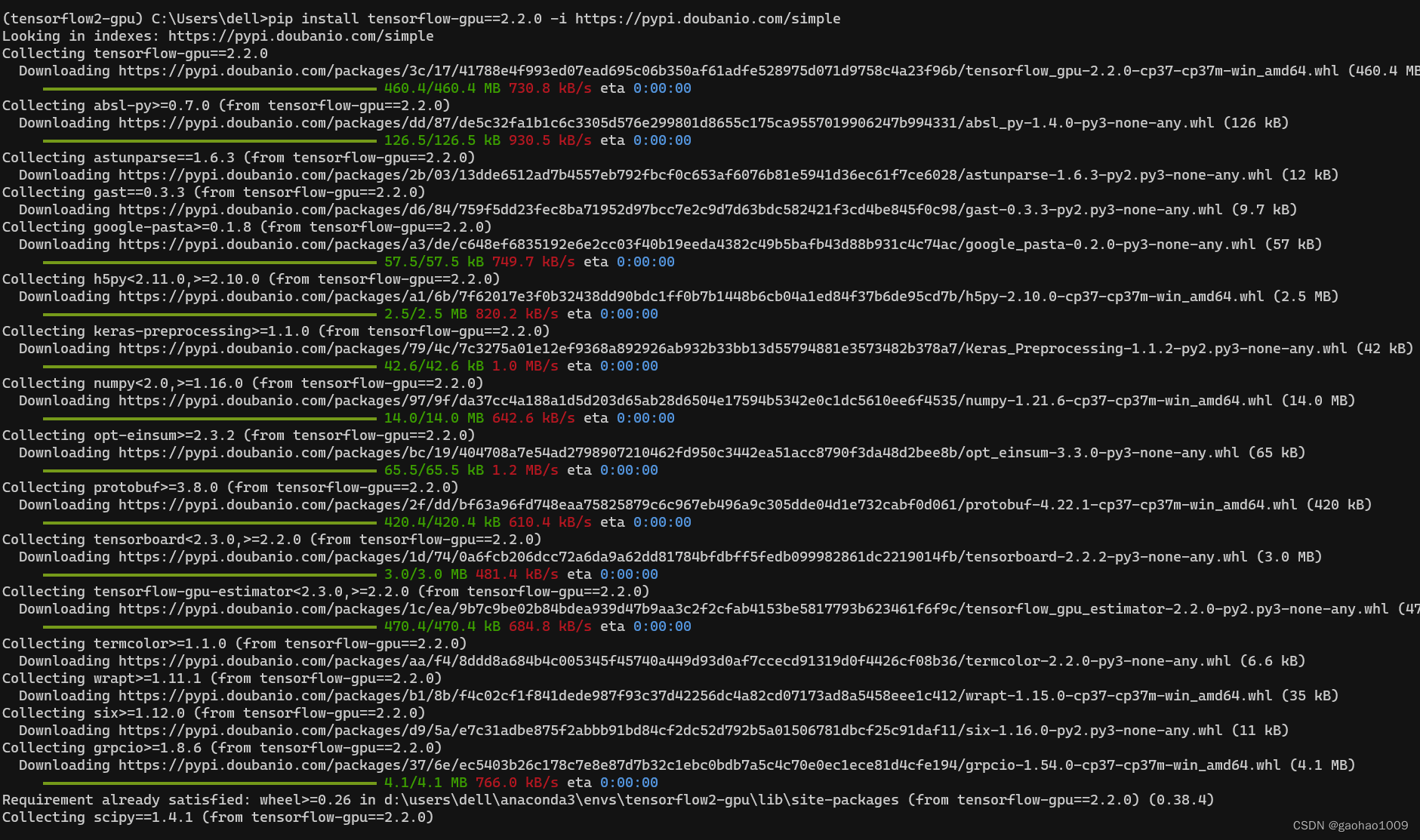Click '2.5/2.5 MB' progress text
This screenshot has height=840, width=1420.
[426, 313]
